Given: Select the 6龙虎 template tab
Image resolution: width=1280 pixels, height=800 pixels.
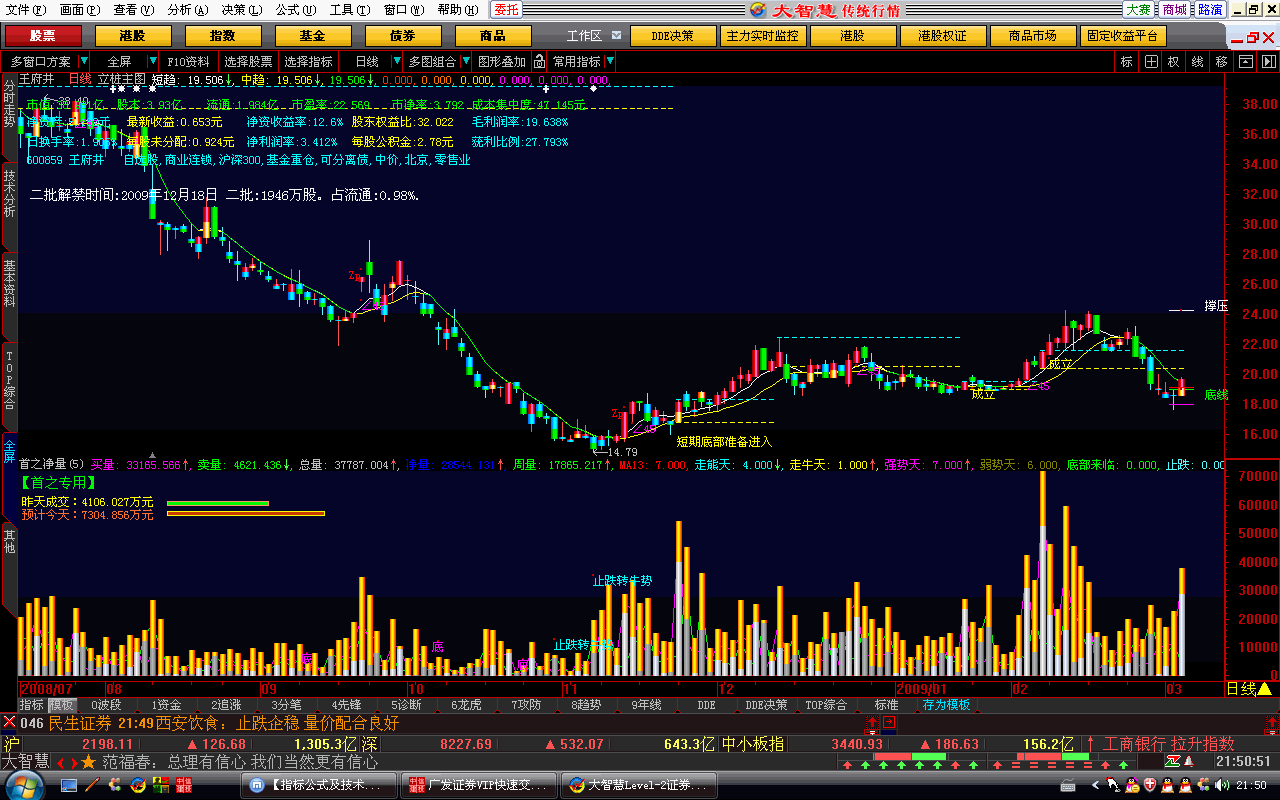Looking at the screenshot, I should coord(466,705).
